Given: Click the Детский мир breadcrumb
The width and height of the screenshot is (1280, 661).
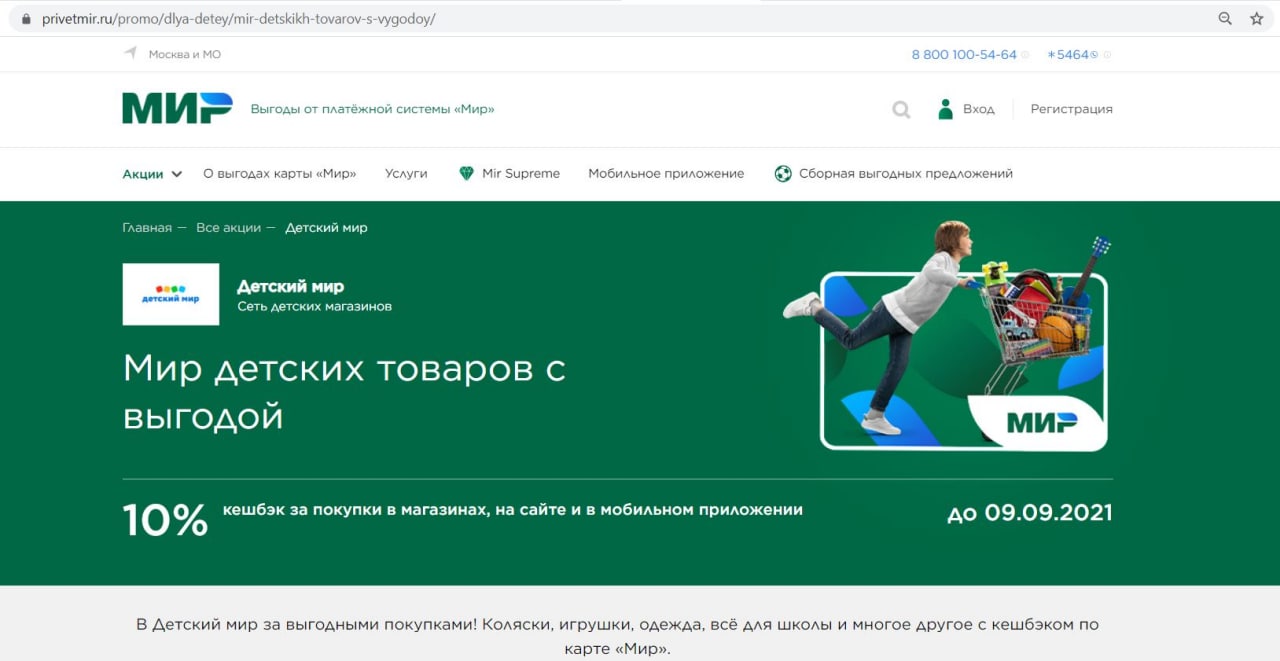Looking at the screenshot, I should point(326,228).
